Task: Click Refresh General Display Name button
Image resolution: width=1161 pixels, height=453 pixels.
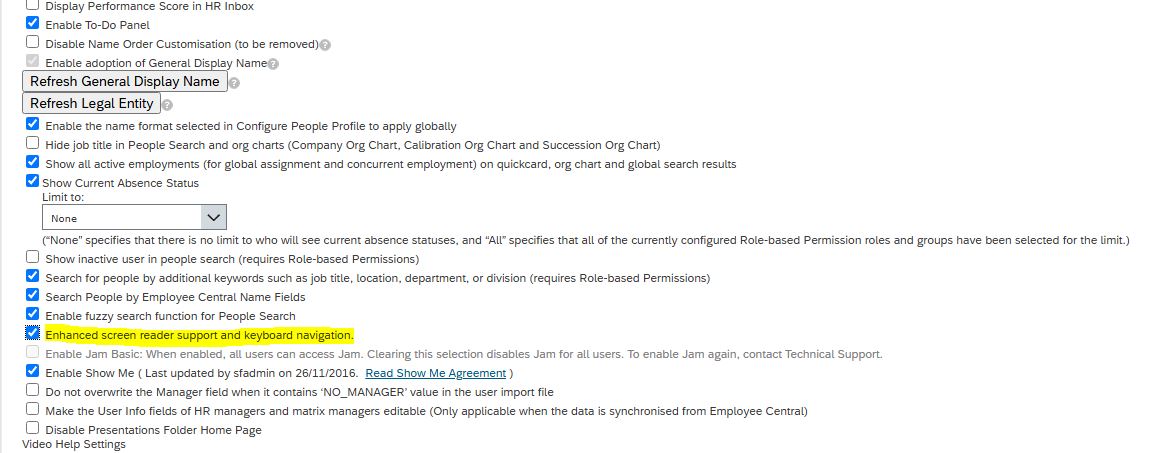Action: pos(124,81)
